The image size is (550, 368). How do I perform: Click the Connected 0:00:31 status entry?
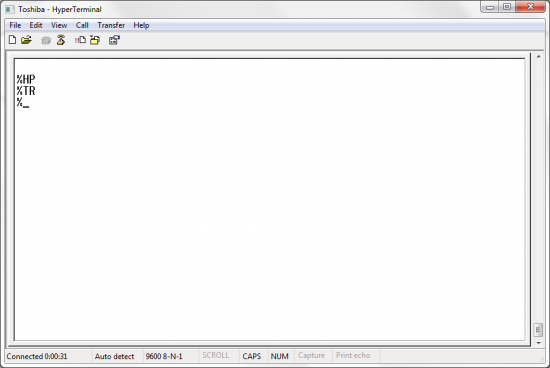[x=37, y=356]
